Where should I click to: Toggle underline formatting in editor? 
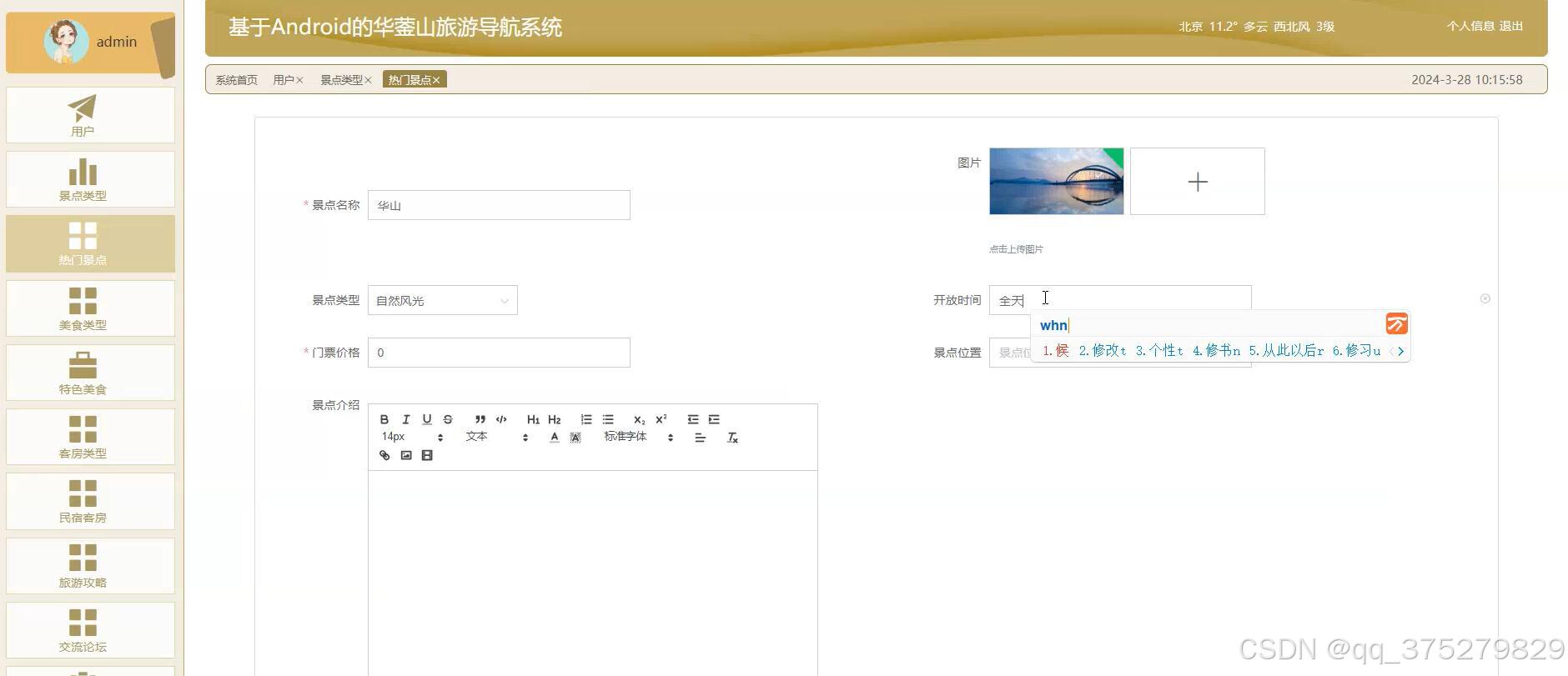pos(427,419)
